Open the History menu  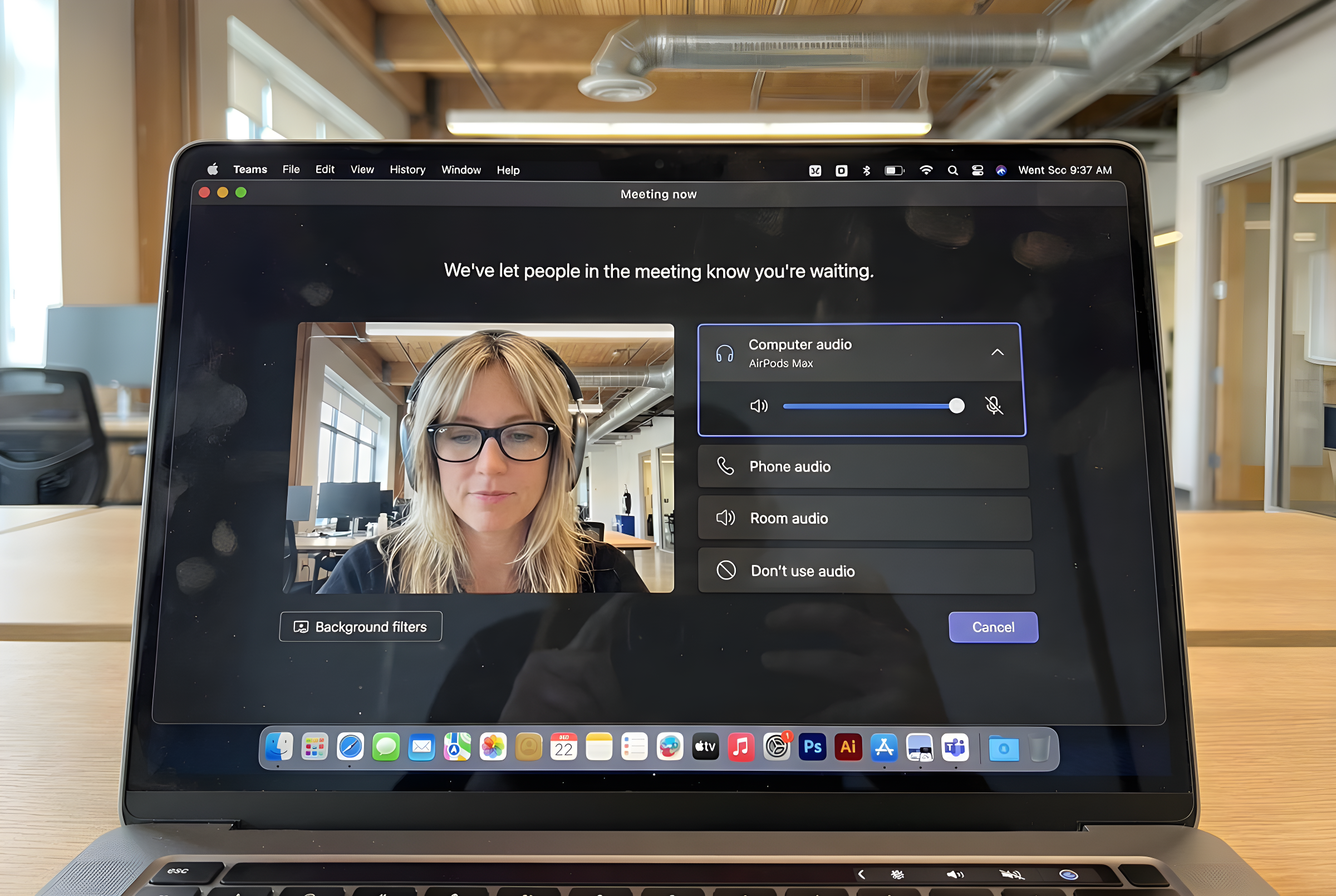407,170
